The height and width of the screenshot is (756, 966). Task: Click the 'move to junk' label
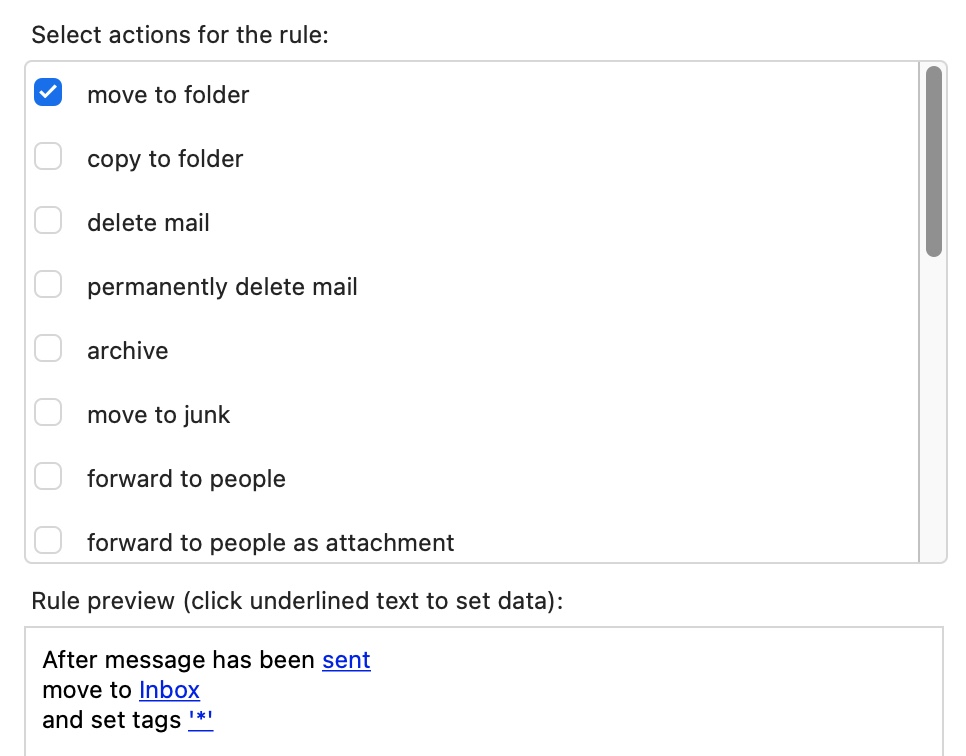[x=158, y=415]
